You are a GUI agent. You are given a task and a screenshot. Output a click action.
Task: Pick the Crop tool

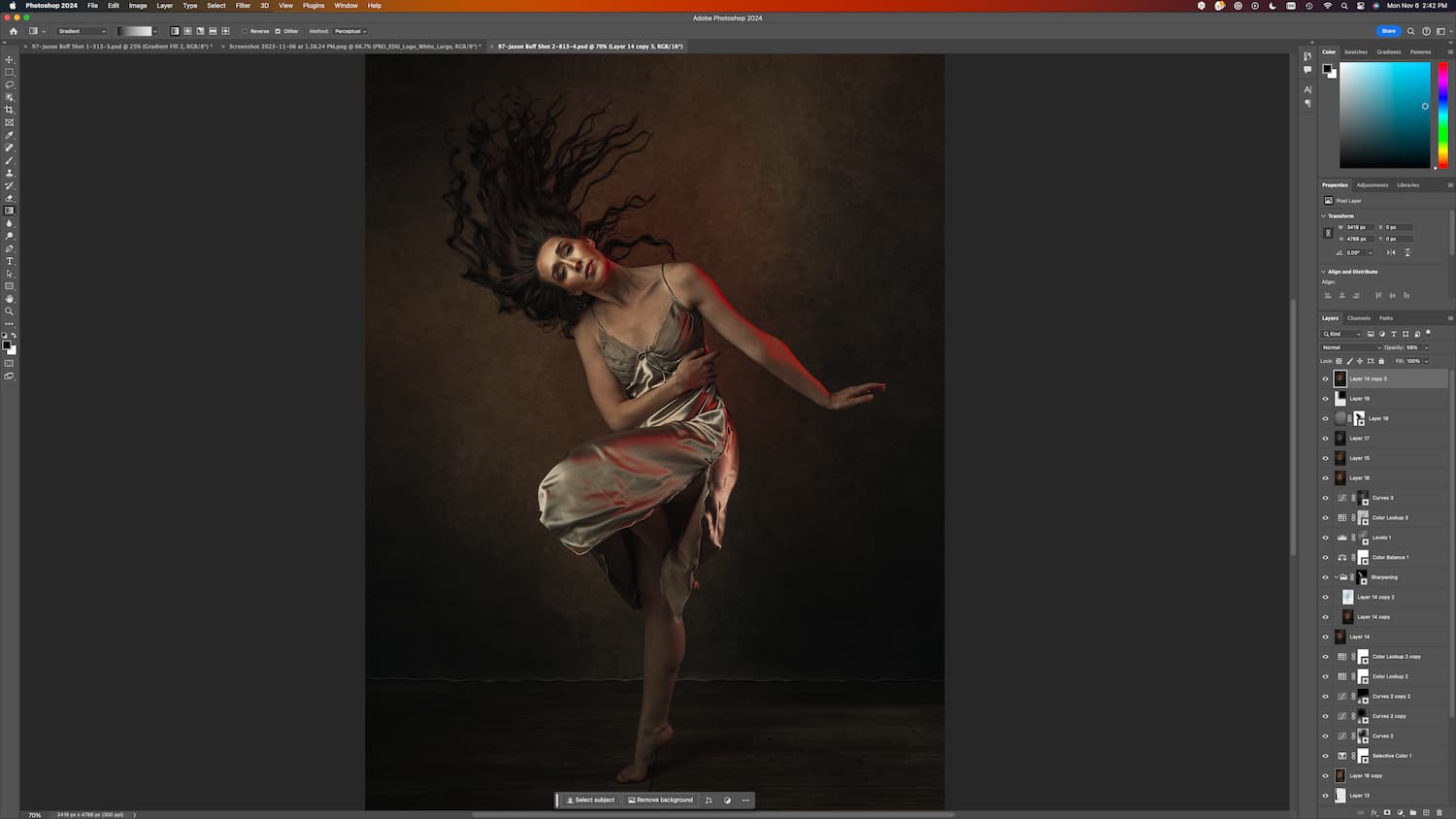(10, 110)
